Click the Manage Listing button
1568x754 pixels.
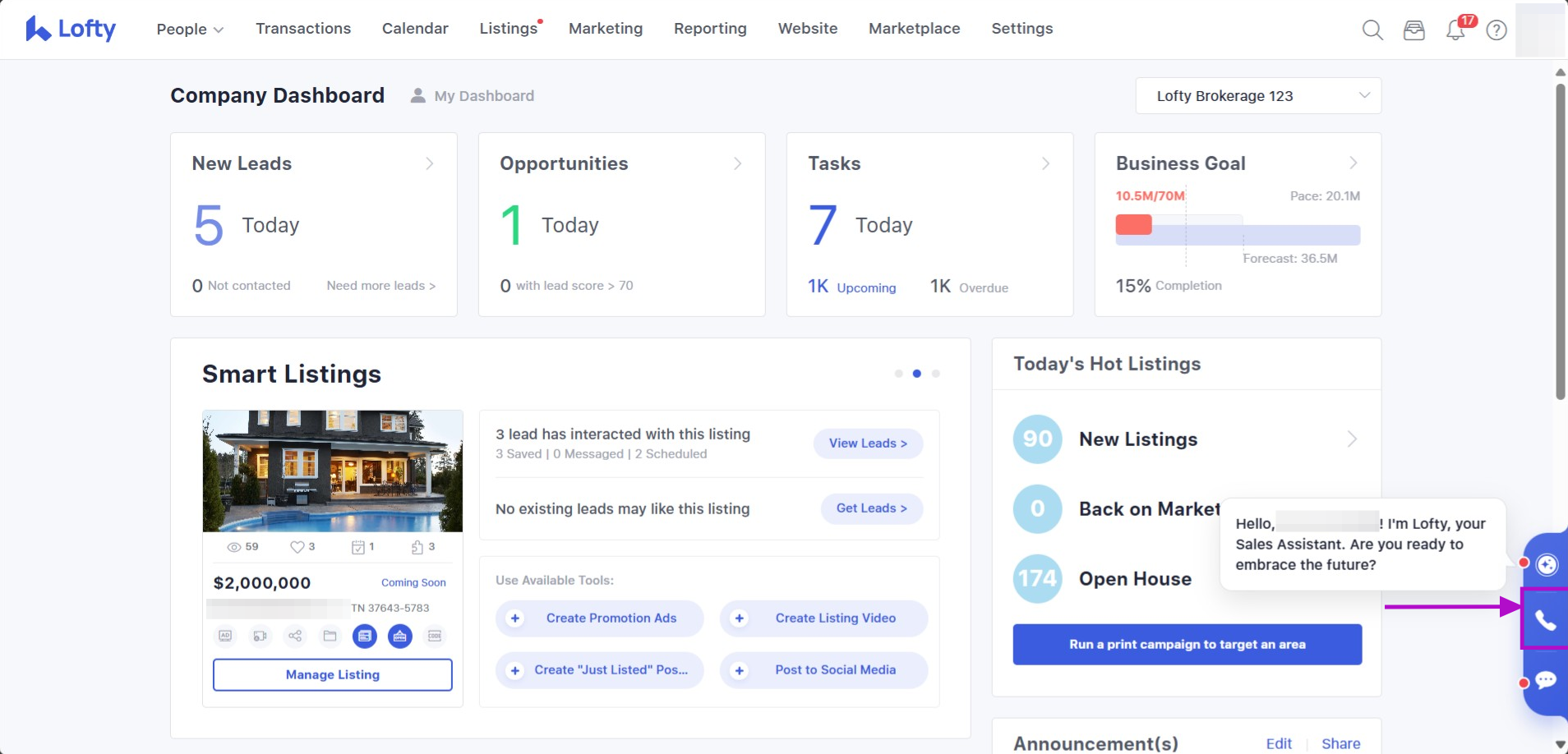click(332, 674)
